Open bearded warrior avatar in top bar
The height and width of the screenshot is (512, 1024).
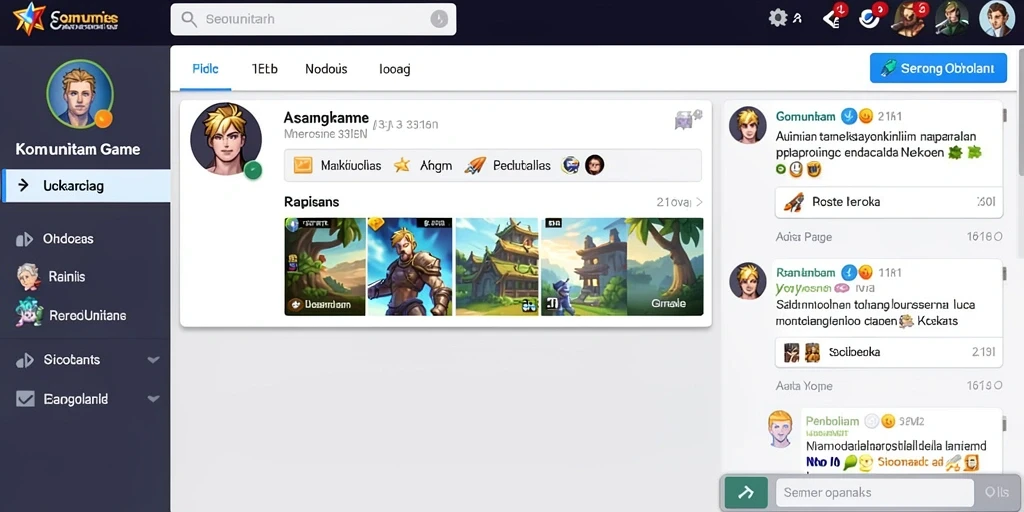[909, 18]
